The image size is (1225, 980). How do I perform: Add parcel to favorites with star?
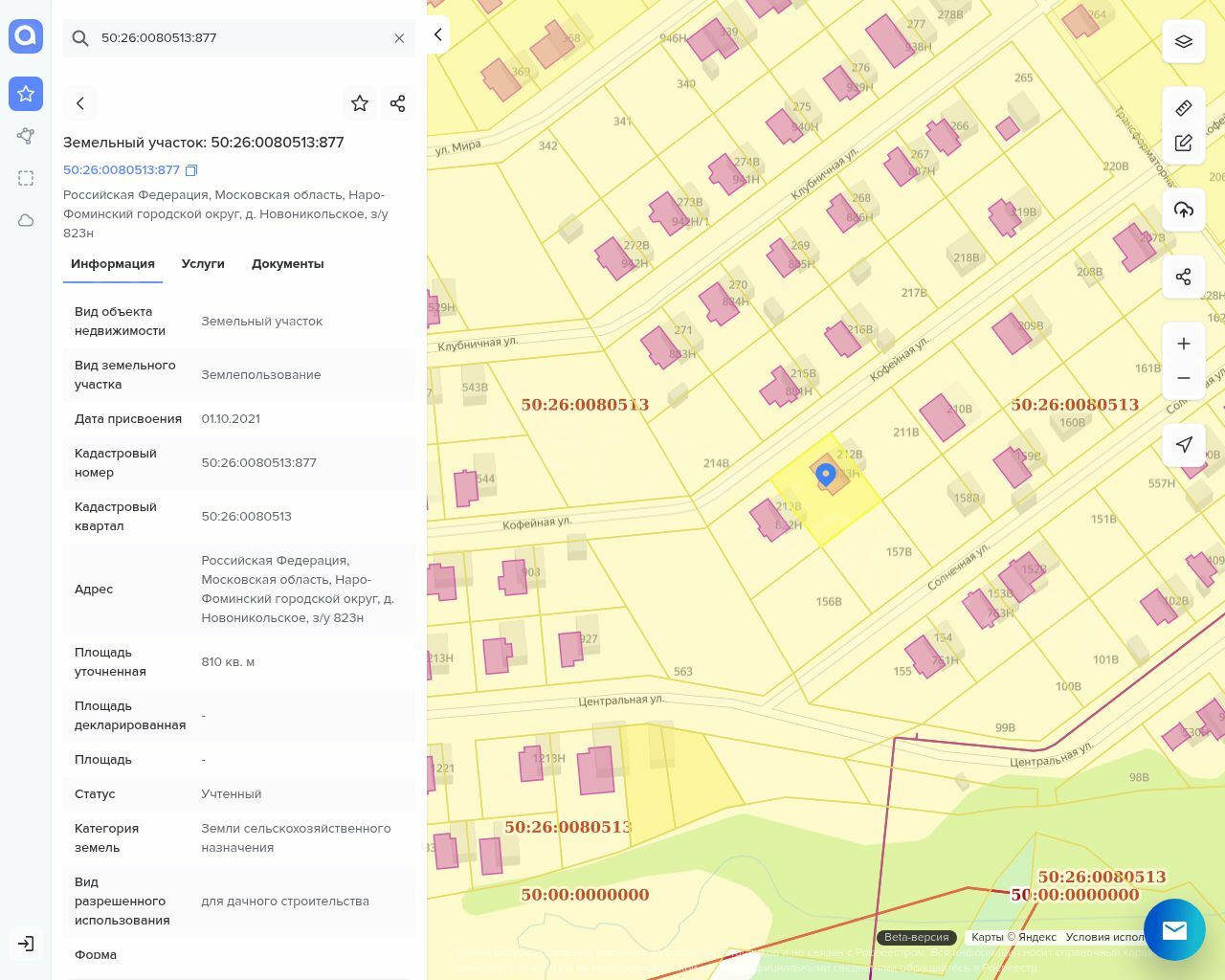point(360,103)
